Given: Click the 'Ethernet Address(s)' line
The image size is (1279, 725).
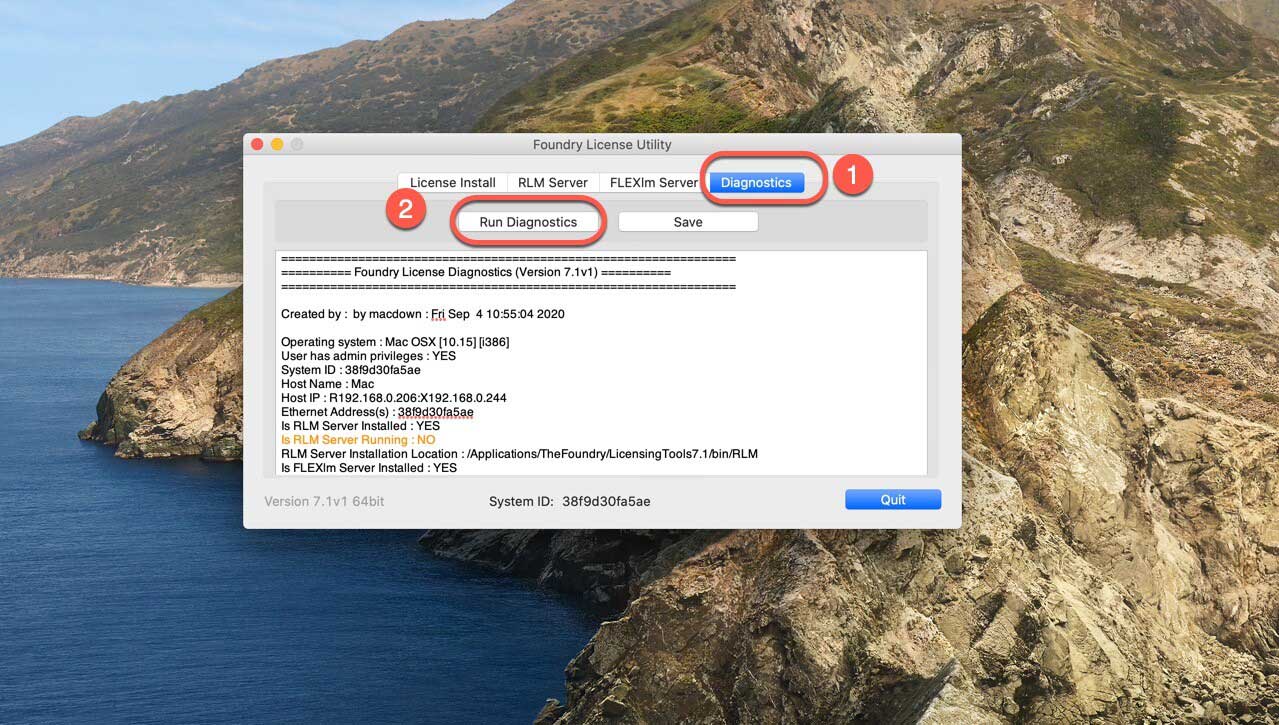Looking at the screenshot, I should 377,412.
